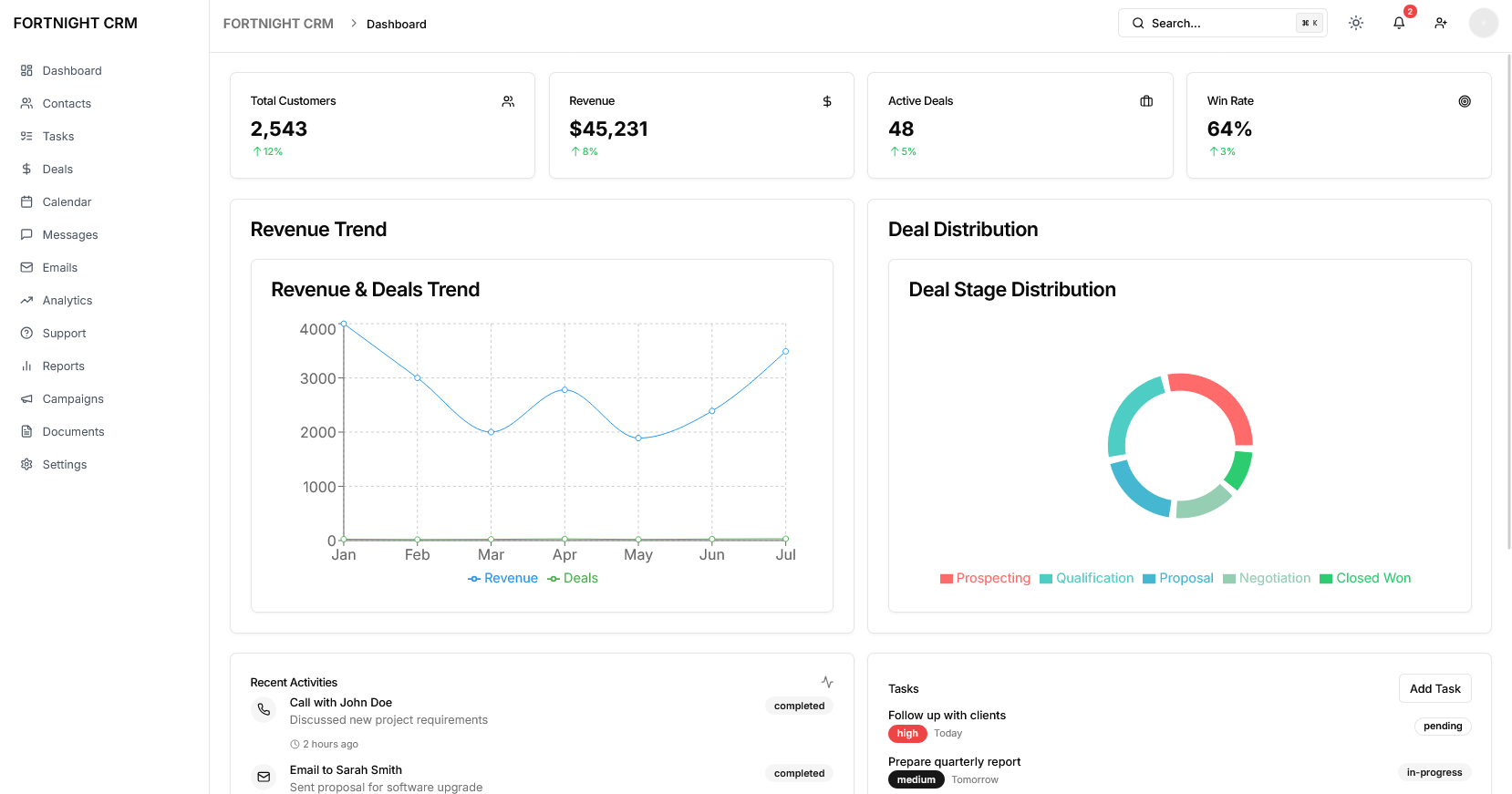
Task: Click FORTNIGHT CRM breadcrumb link
Action: click(x=278, y=24)
